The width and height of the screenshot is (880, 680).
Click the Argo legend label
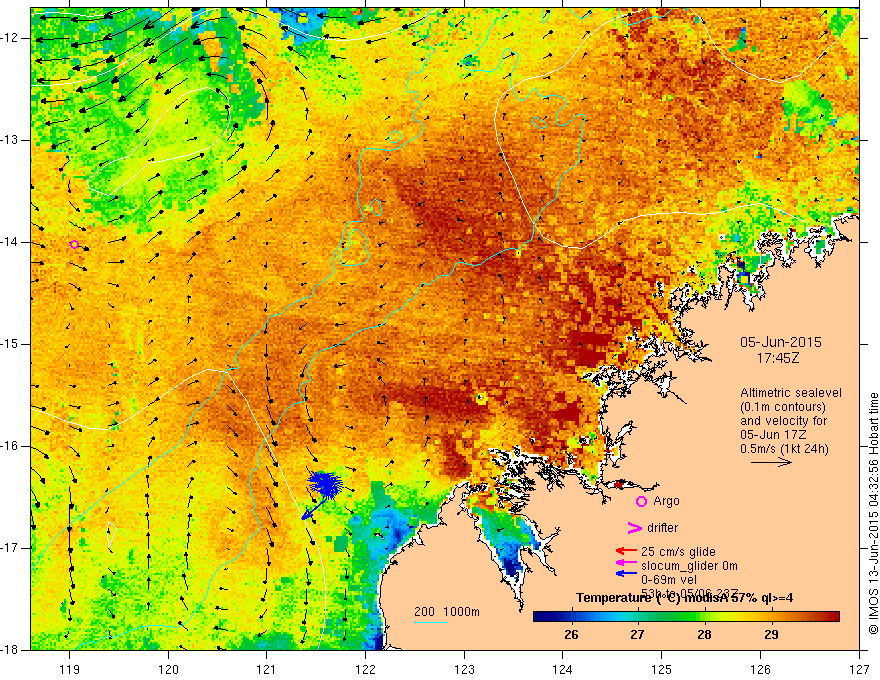point(666,501)
